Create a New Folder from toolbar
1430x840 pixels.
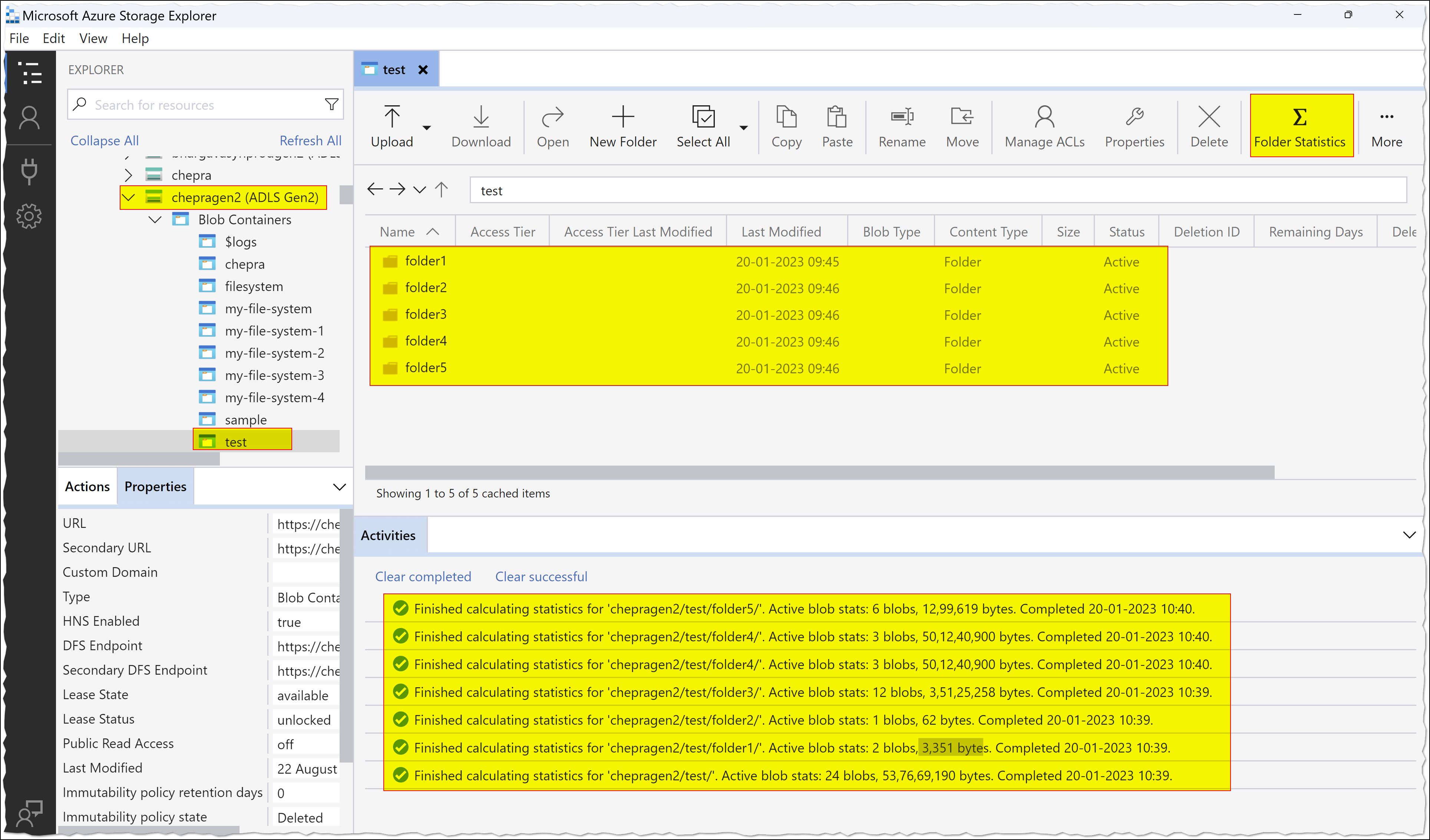coord(622,126)
